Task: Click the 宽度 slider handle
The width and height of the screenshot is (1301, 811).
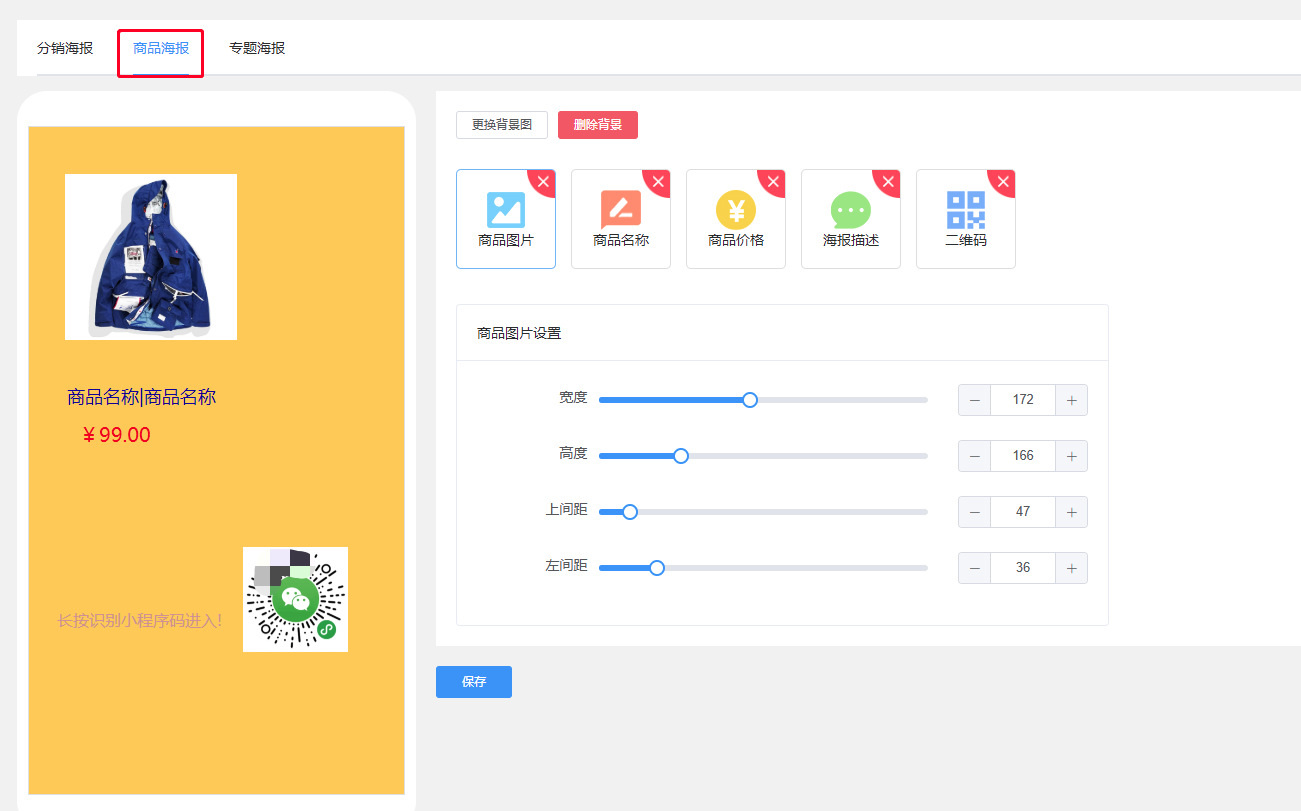Action: click(x=750, y=400)
